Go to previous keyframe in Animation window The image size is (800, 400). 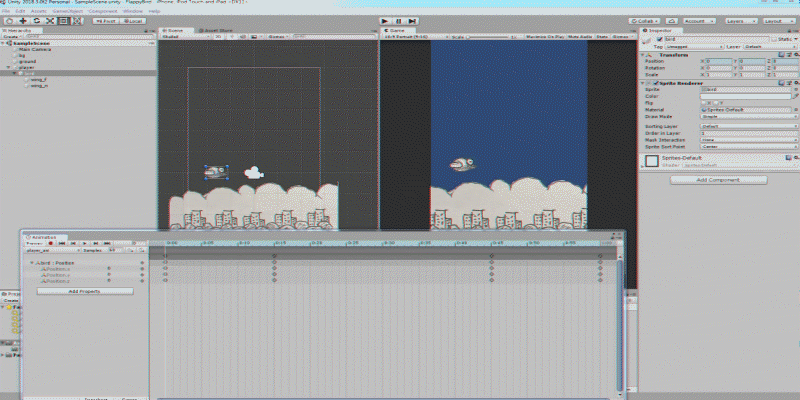pyautogui.click(x=73, y=243)
